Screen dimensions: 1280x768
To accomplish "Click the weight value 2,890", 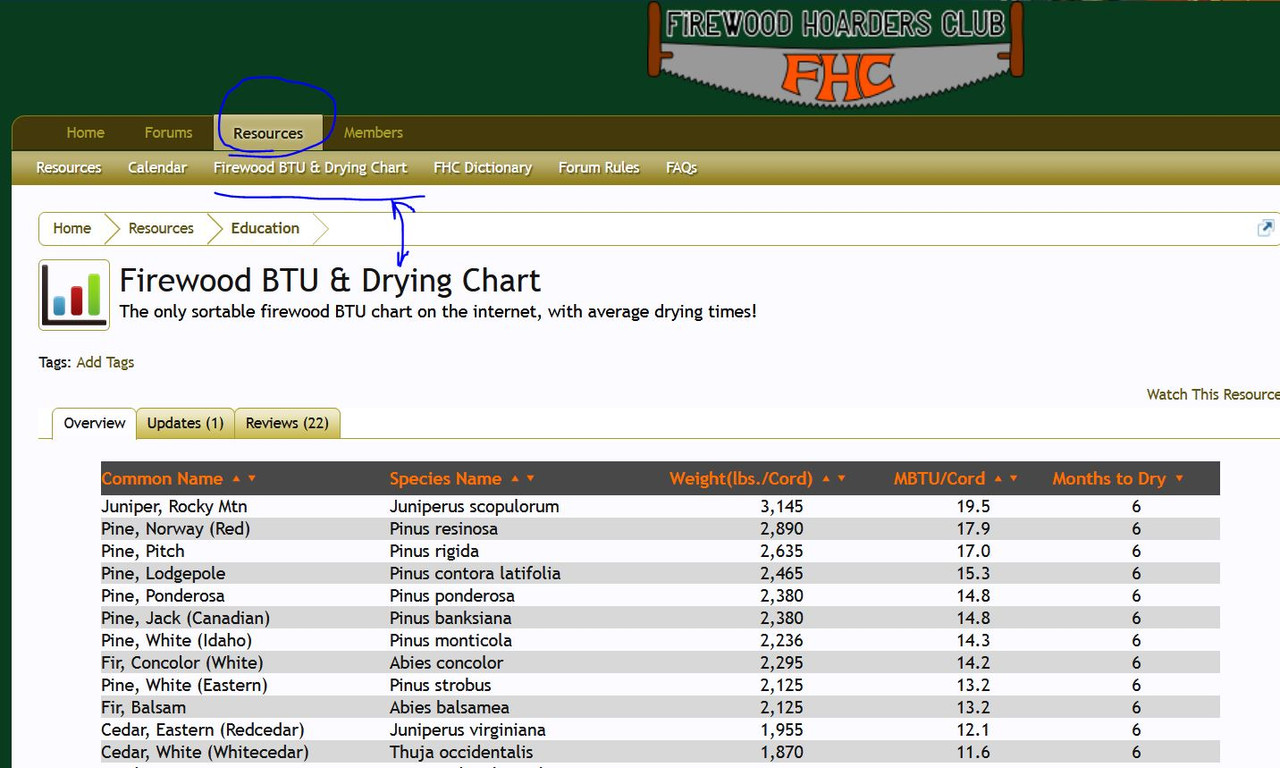I will (x=781, y=529).
